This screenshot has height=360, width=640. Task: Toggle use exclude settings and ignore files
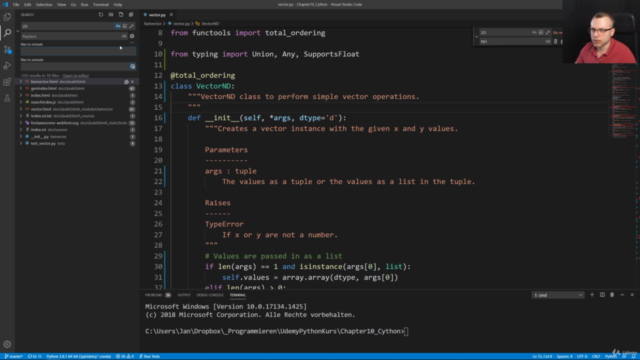[133, 66]
